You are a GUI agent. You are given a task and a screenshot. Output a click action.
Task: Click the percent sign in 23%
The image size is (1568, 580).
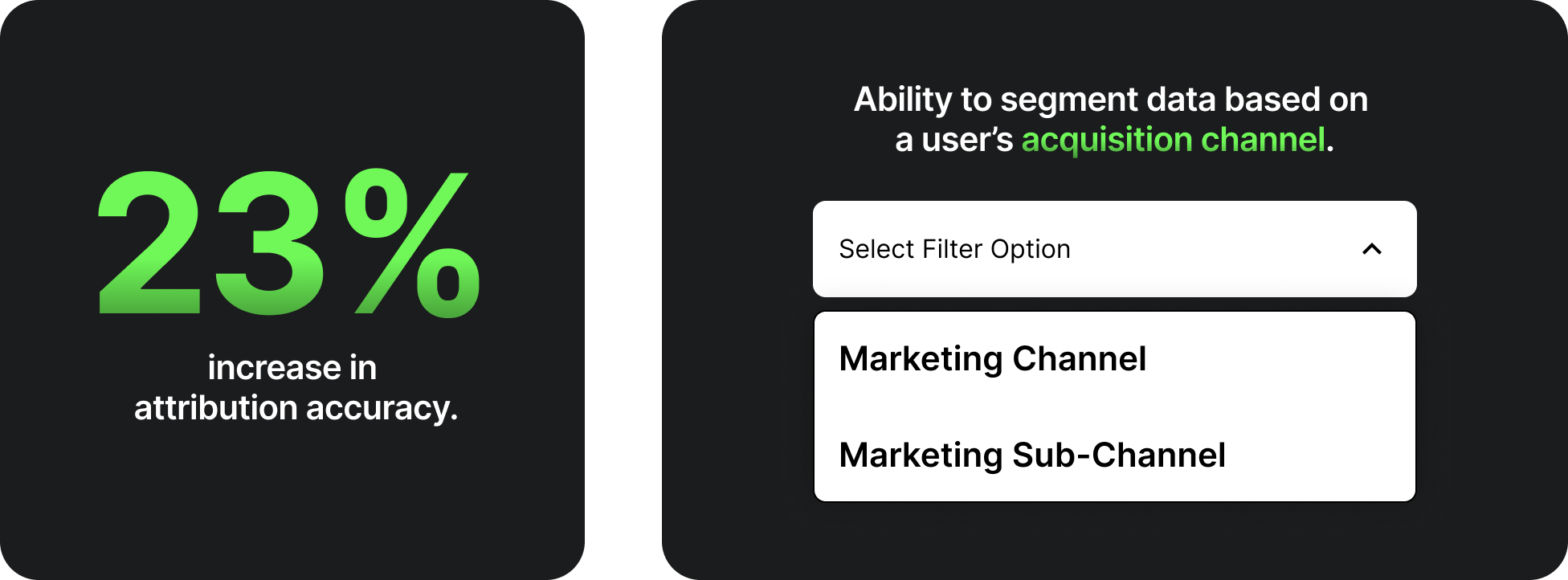click(x=413, y=241)
